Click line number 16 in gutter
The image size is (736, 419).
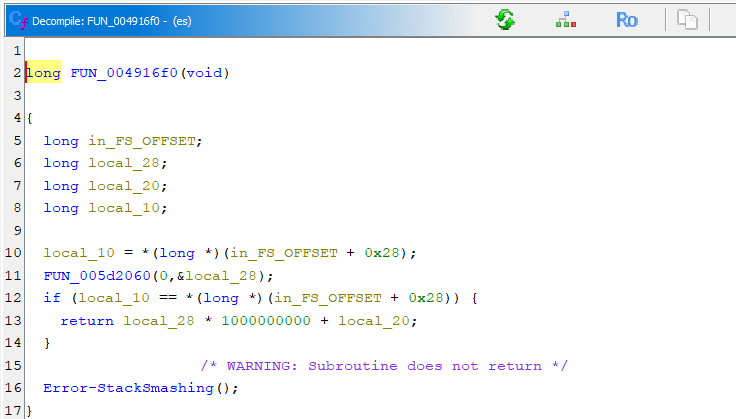[13, 388]
